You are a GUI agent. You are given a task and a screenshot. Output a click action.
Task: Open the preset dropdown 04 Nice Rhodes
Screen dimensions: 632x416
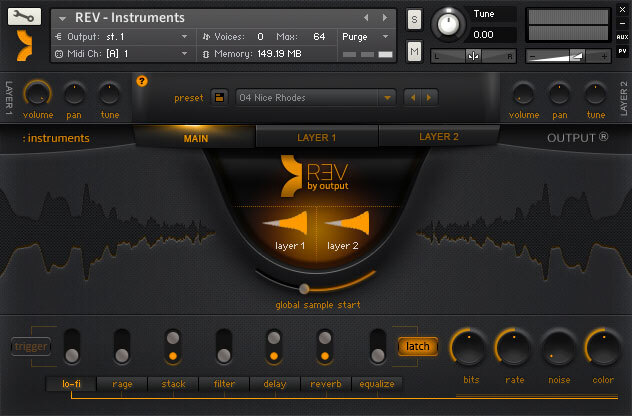(315, 98)
